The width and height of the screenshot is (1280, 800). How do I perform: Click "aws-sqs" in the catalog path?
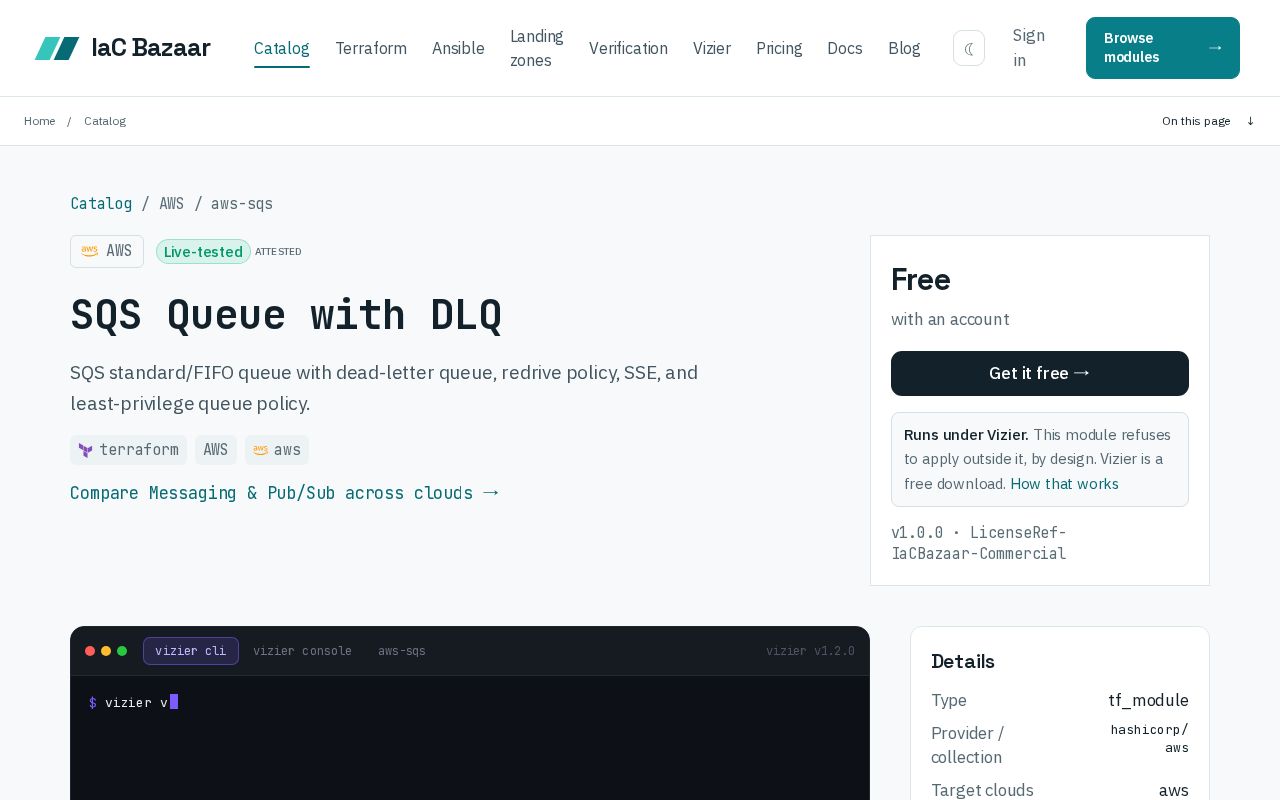pos(242,204)
